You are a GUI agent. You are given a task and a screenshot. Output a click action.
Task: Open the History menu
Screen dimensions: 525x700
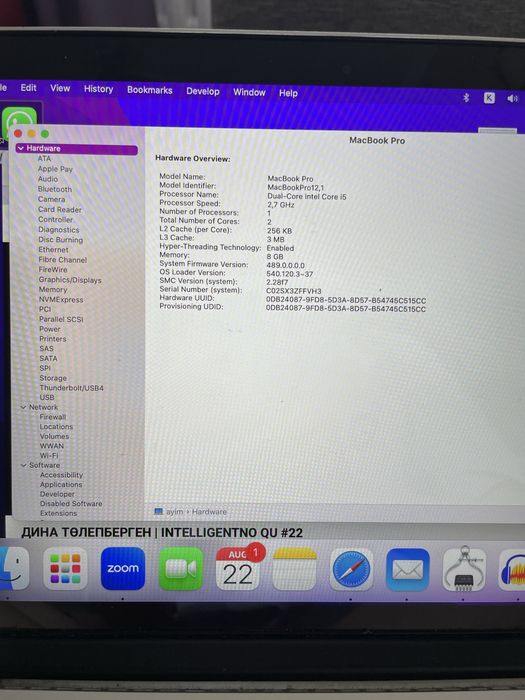coord(98,89)
